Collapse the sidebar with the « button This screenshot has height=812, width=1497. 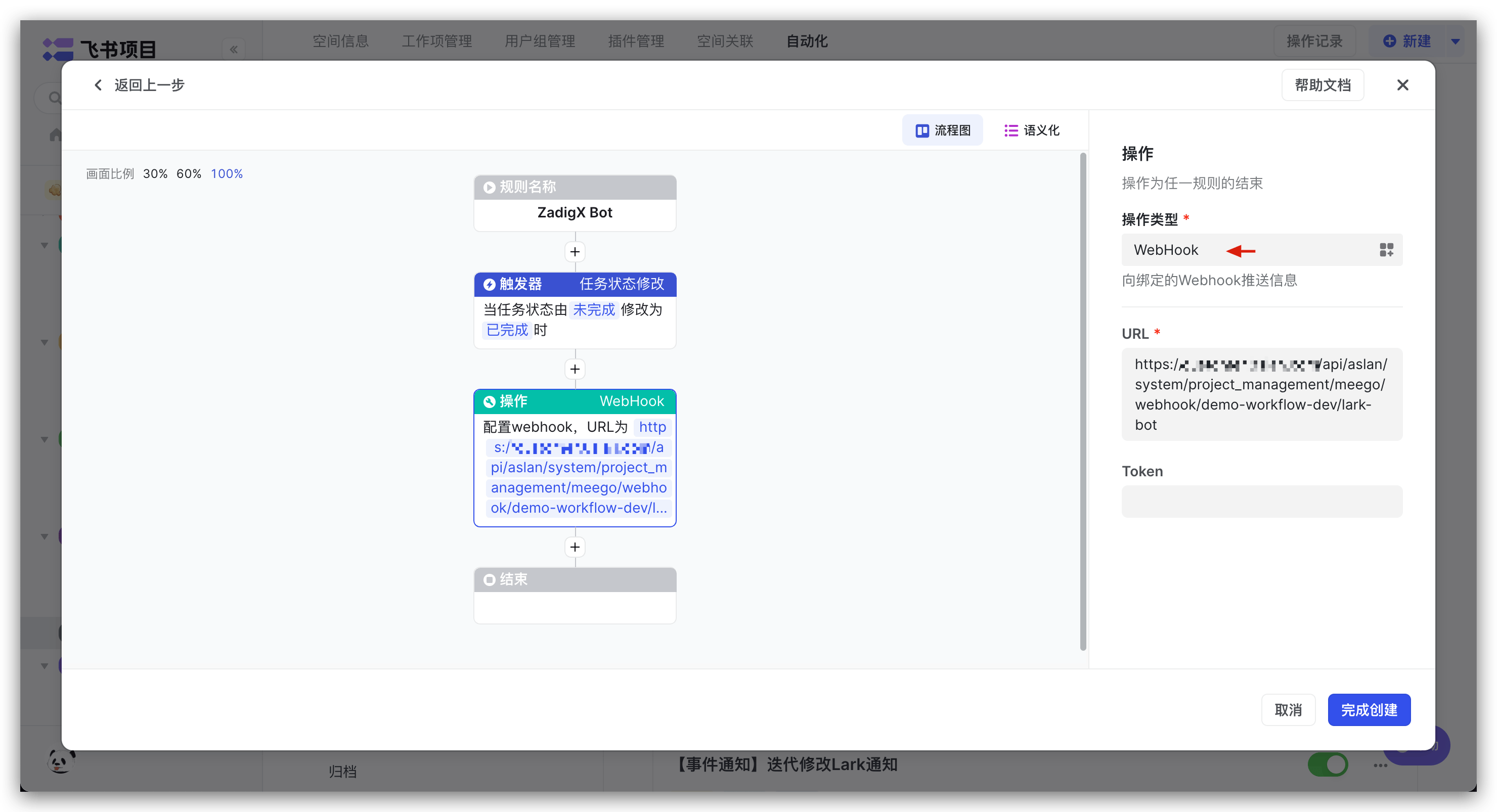(x=234, y=50)
